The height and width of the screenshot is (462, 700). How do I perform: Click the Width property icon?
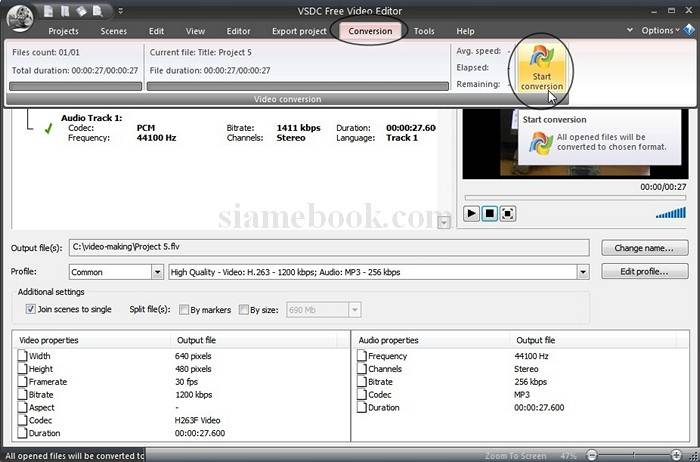pos(22,356)
